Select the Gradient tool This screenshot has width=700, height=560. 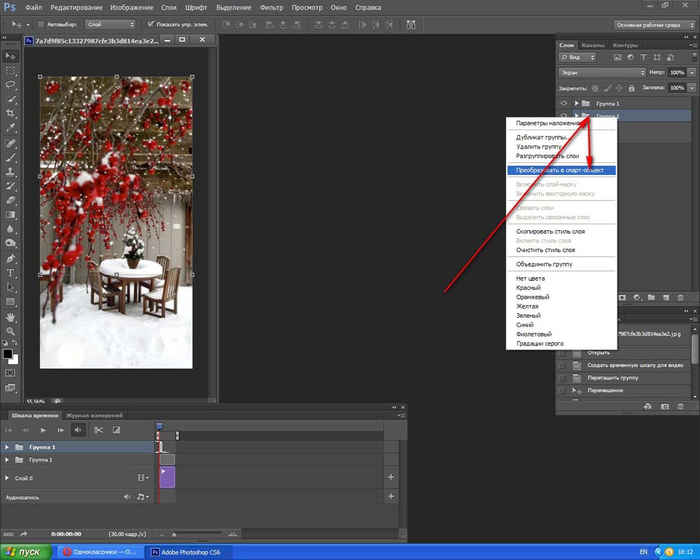(10, 215)
